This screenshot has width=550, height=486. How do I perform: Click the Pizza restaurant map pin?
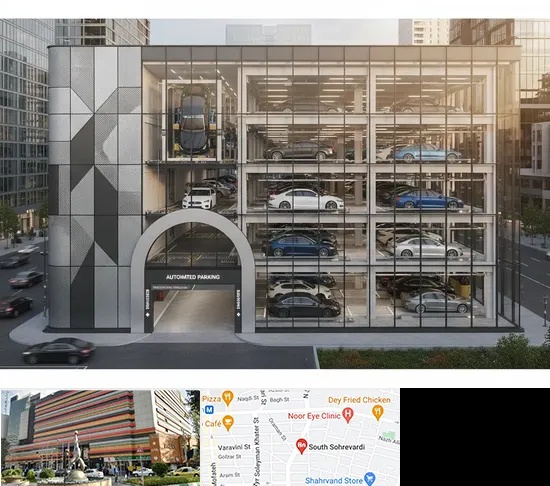[x=228, y=398]
